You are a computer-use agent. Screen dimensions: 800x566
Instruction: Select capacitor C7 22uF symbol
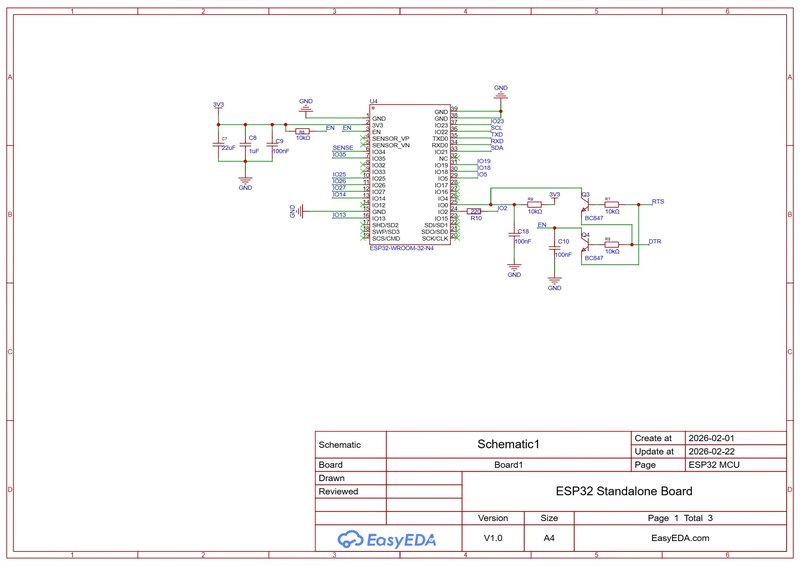[x=218, y=145]
